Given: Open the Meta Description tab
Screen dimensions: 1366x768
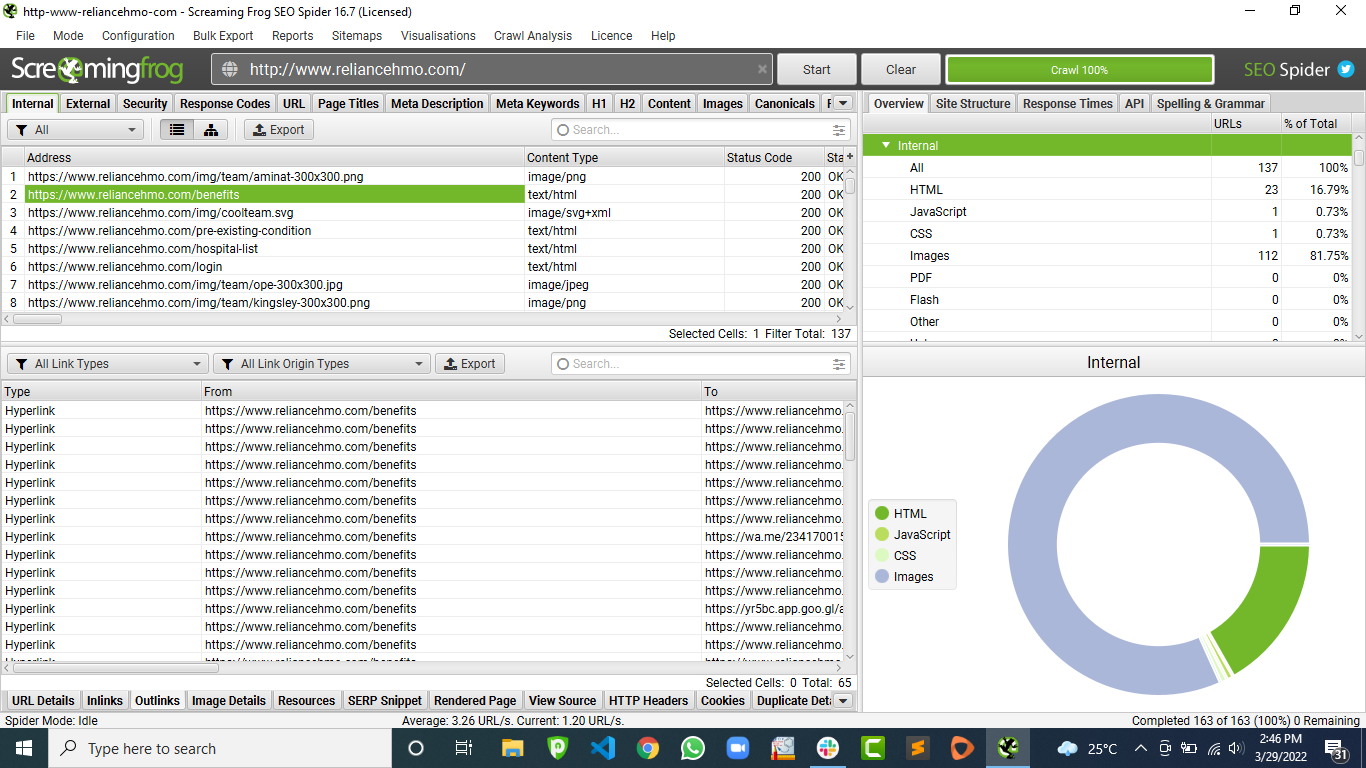Looking at the screenshot, I should click(437, 103).
